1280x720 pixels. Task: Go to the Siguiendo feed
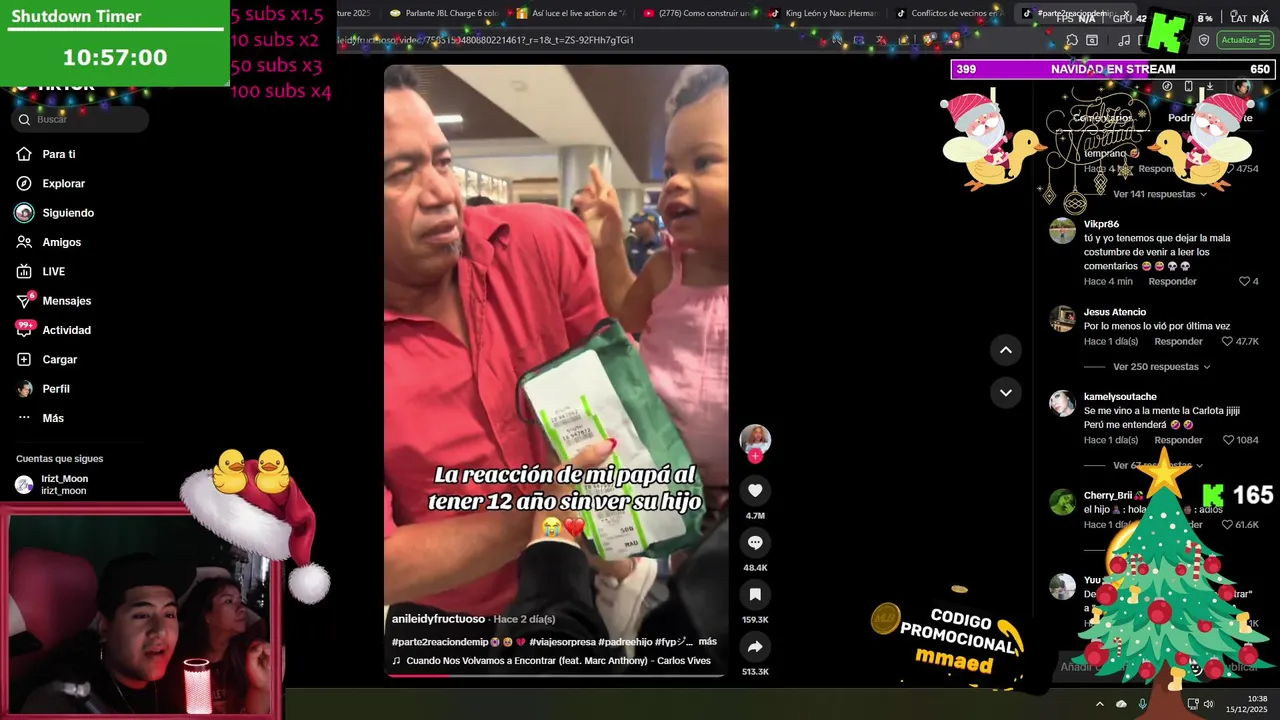67,213
